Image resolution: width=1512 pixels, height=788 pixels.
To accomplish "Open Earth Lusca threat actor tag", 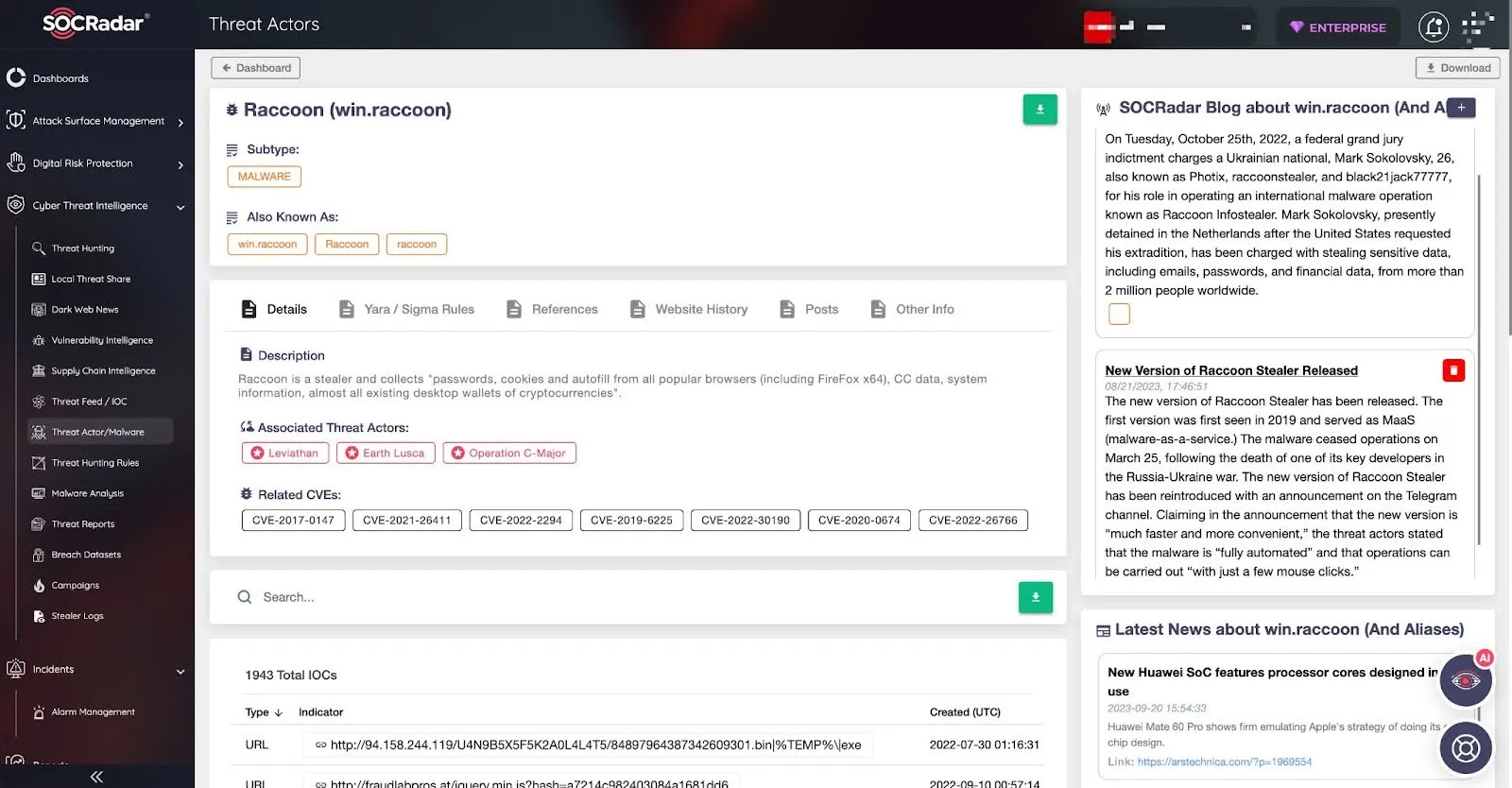I will [386, 454].
